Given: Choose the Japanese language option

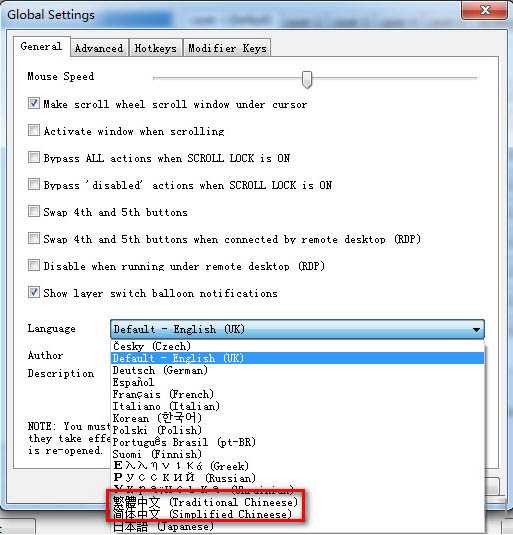Looking at the screenshot, I should click(x=297, y=526).
